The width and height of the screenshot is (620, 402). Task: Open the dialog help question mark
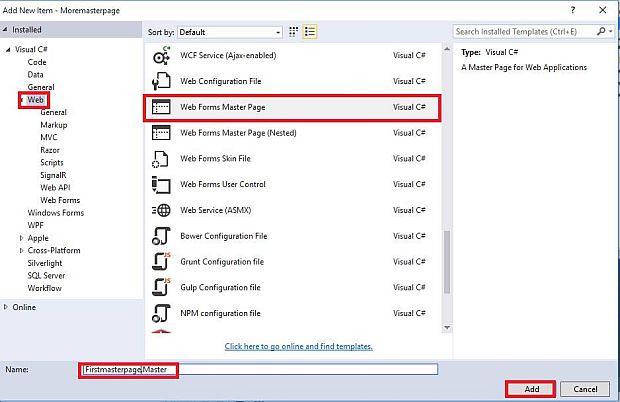pyautogui.click(x=573, y=10)
